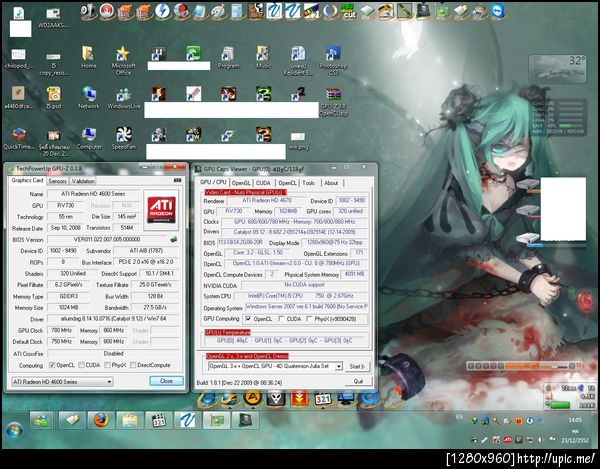Click the Start button in GPU Caps Viewer
This screenshot has height=469, width=600.
(357, 366)
